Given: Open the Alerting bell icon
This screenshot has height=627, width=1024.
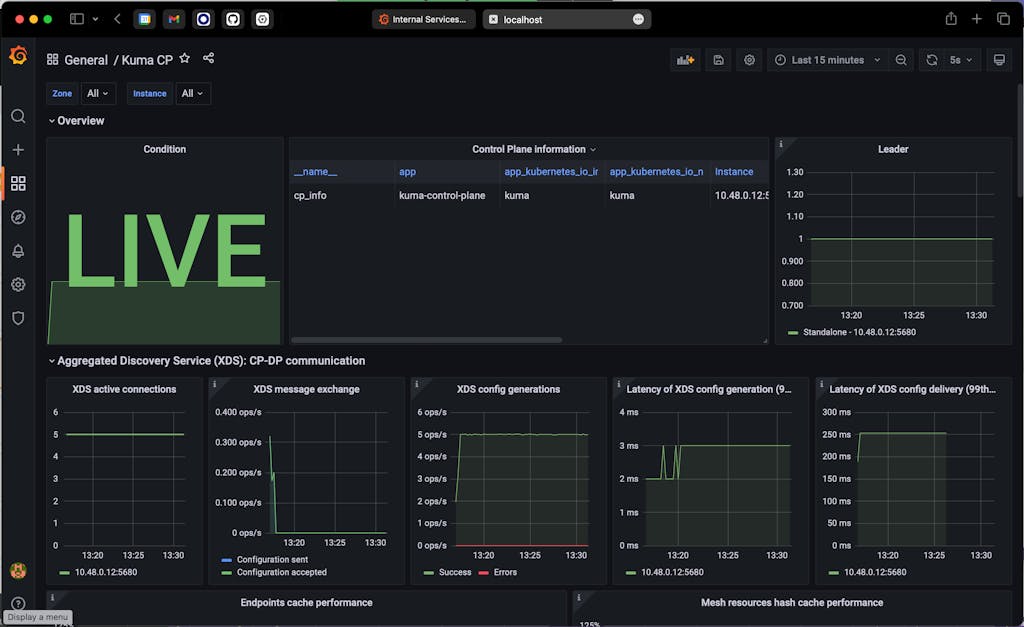Looking at the screenshot, I should pos(18,251).
